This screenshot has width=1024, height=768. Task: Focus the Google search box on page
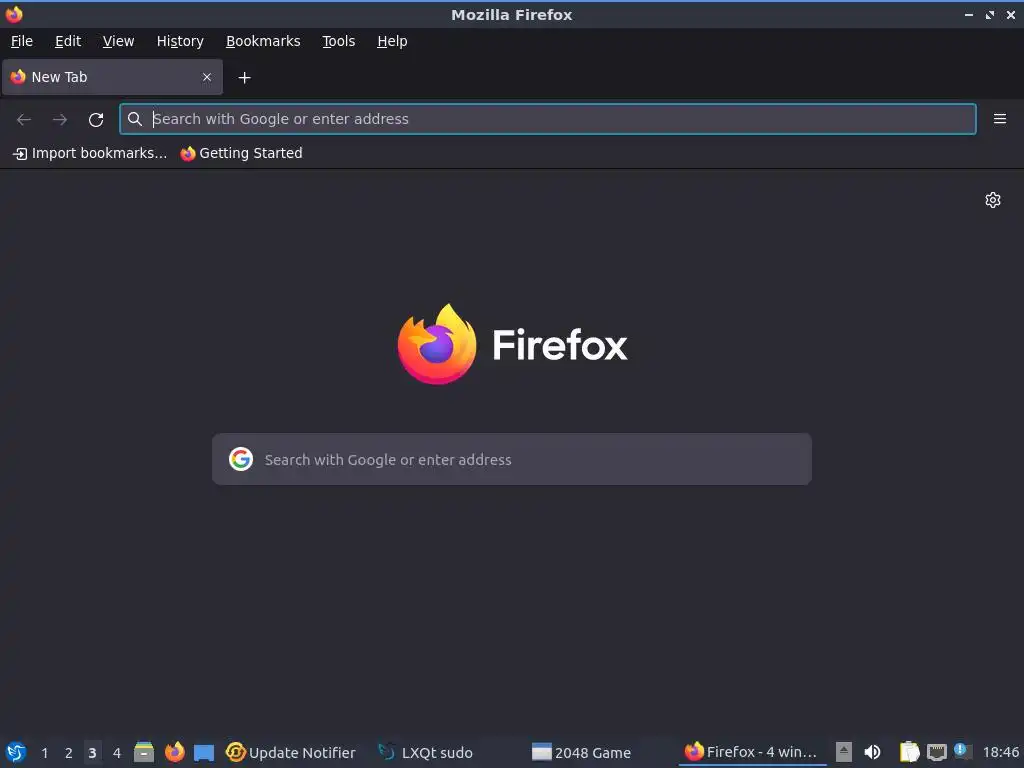coord(512,459)
